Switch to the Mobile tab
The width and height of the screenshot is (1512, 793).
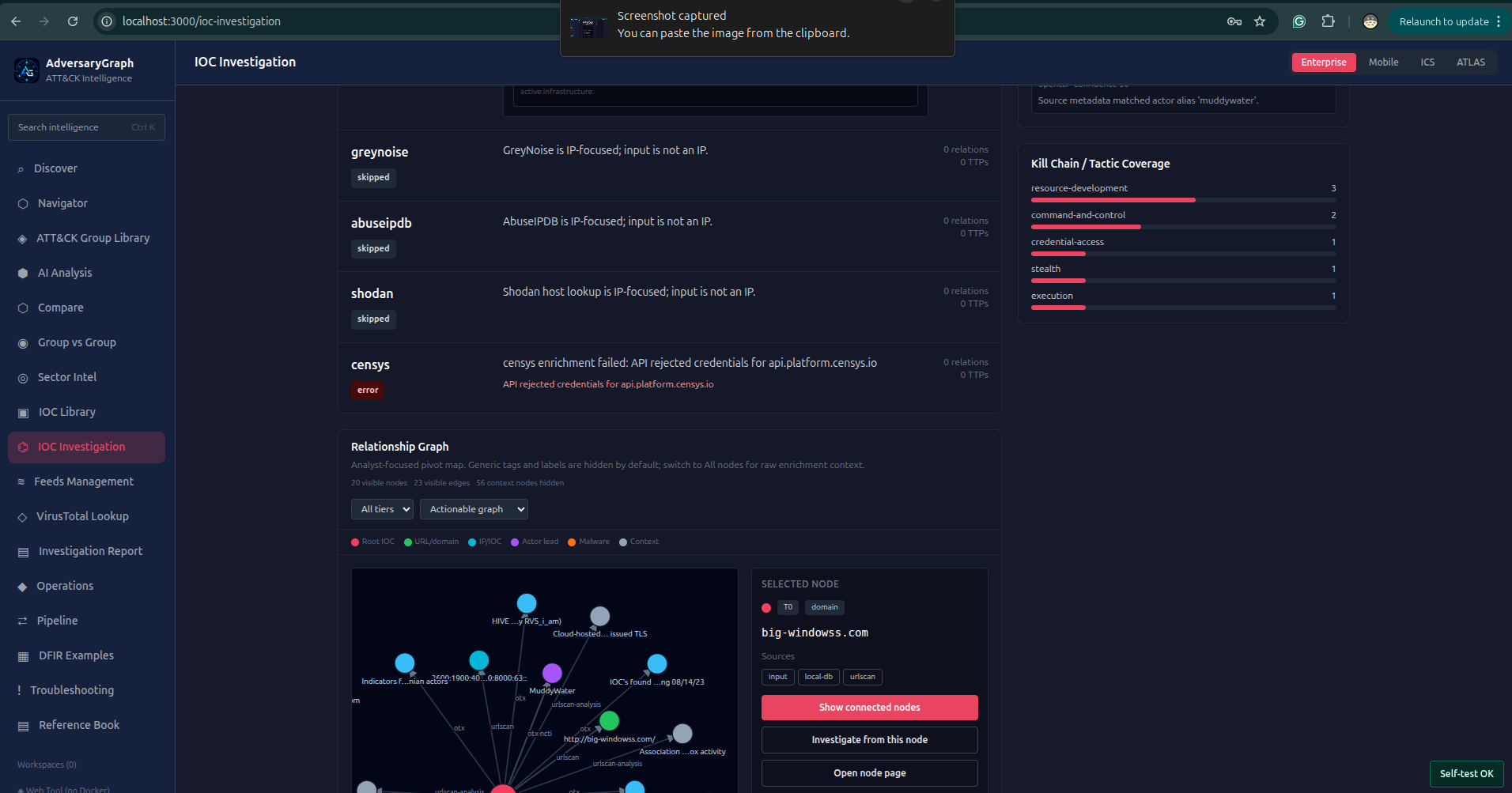1384,62
